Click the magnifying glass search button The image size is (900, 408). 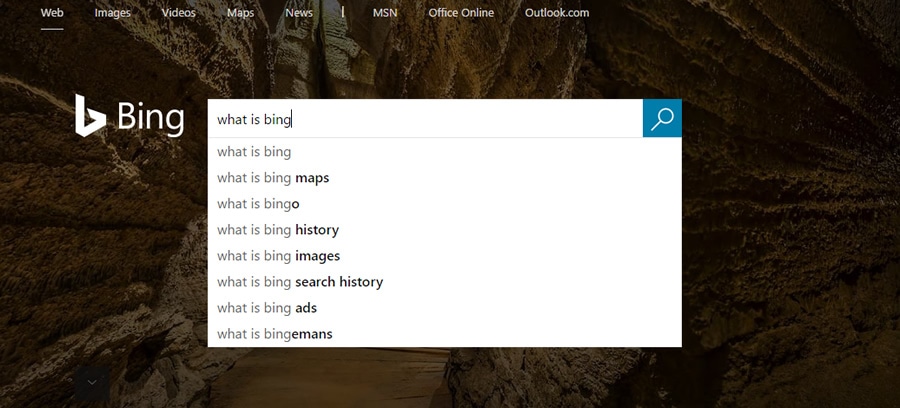pos(662,119)
